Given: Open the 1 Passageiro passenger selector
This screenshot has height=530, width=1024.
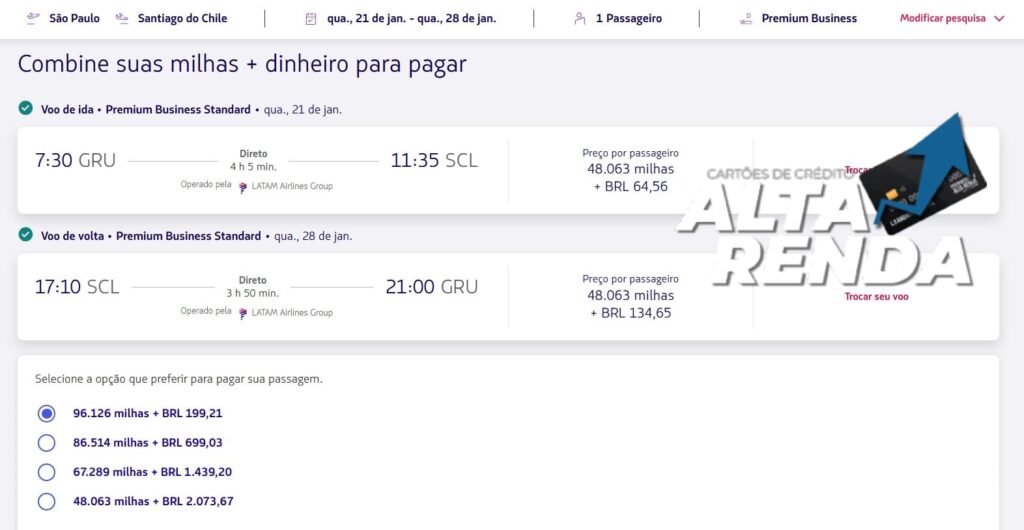Looking at the screenshot, I should coord(628,18).
